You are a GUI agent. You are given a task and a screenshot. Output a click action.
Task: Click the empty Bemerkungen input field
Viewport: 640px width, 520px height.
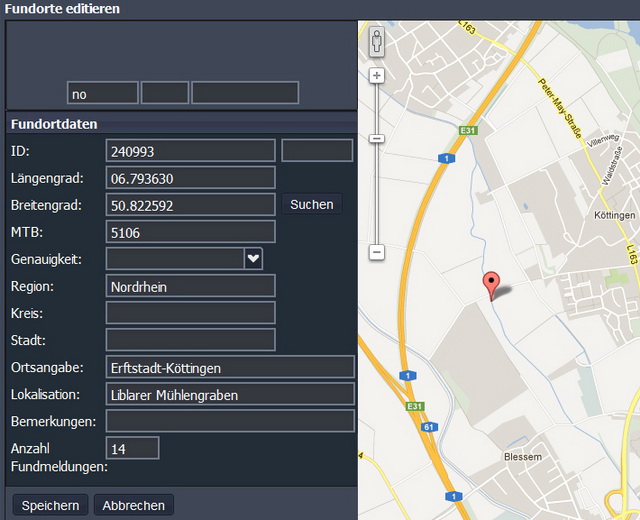230,421
